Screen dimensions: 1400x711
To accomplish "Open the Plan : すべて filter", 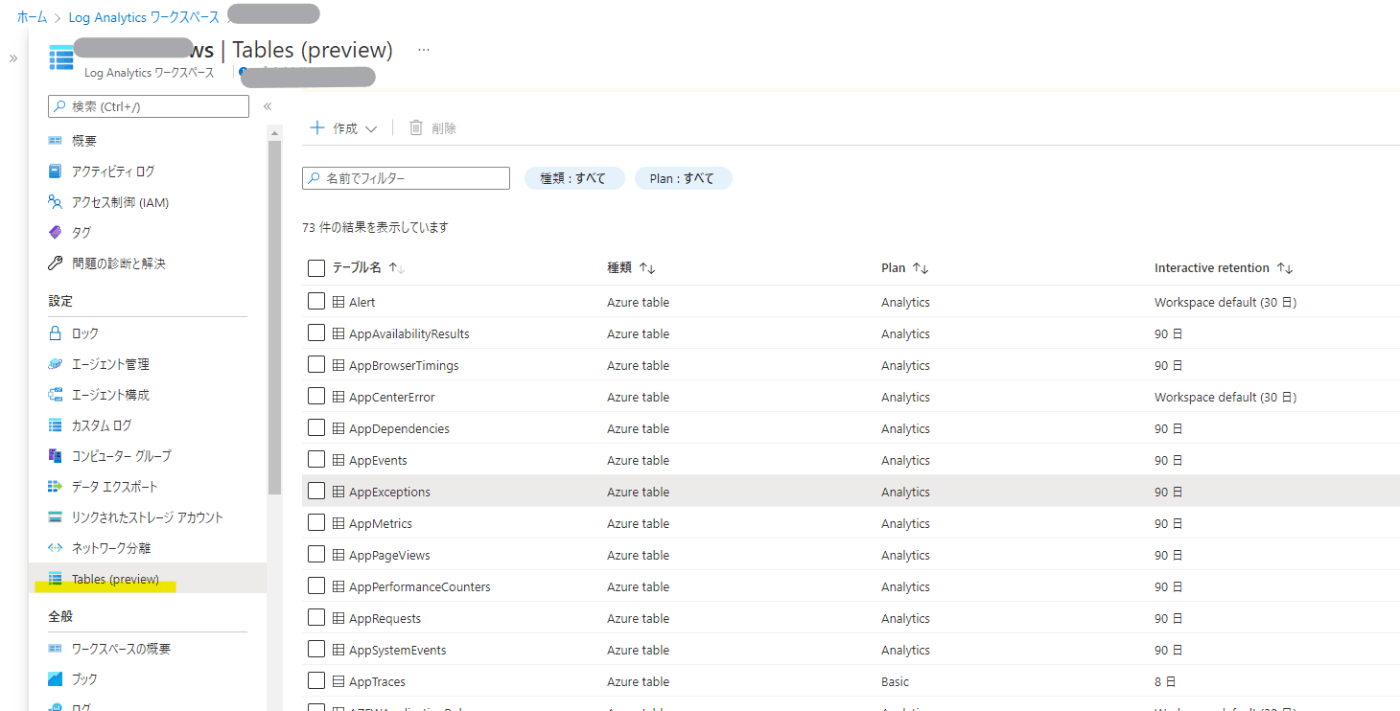I will (683, 178).
